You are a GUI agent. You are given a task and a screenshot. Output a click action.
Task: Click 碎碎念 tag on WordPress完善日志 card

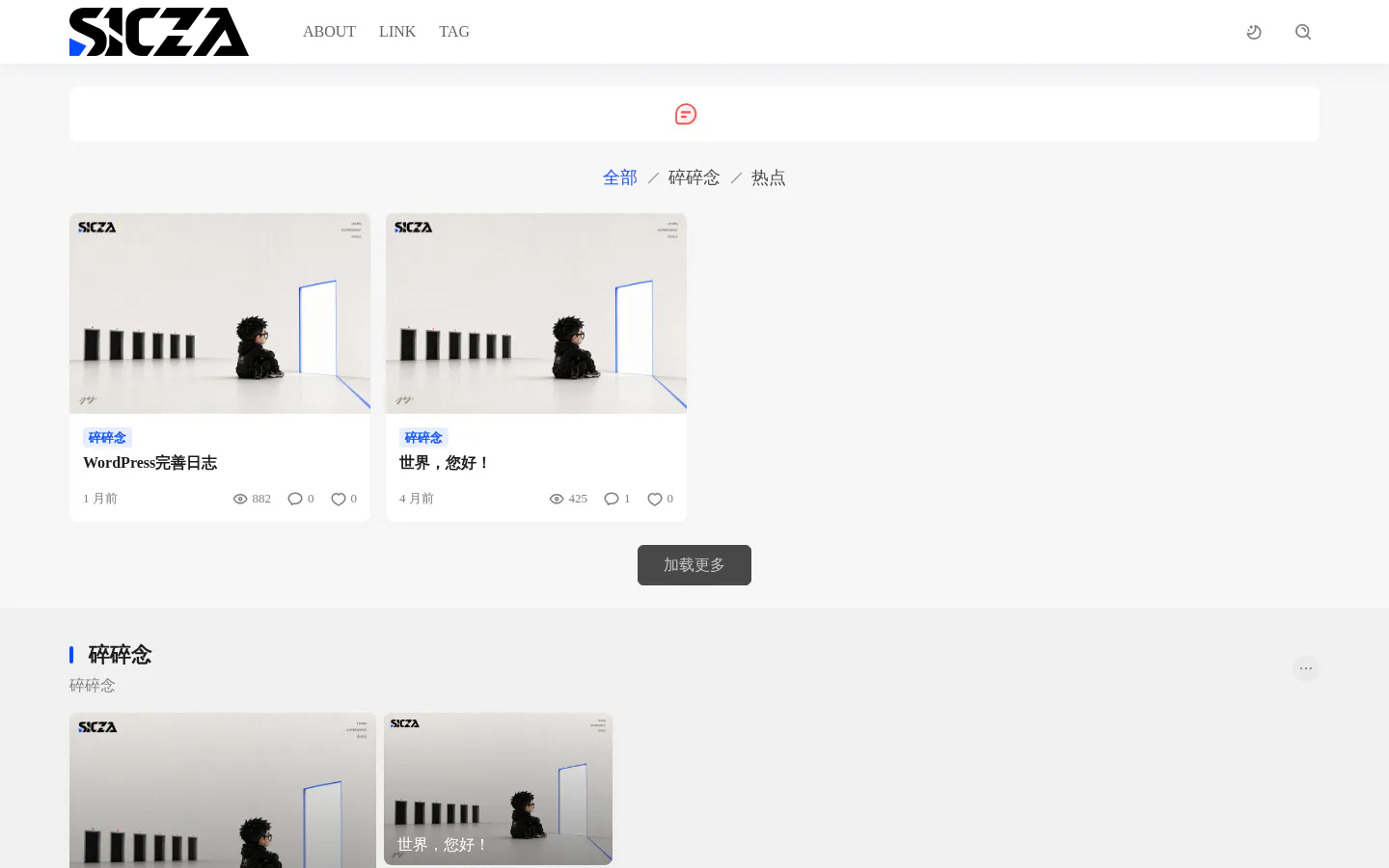[107, 438]
